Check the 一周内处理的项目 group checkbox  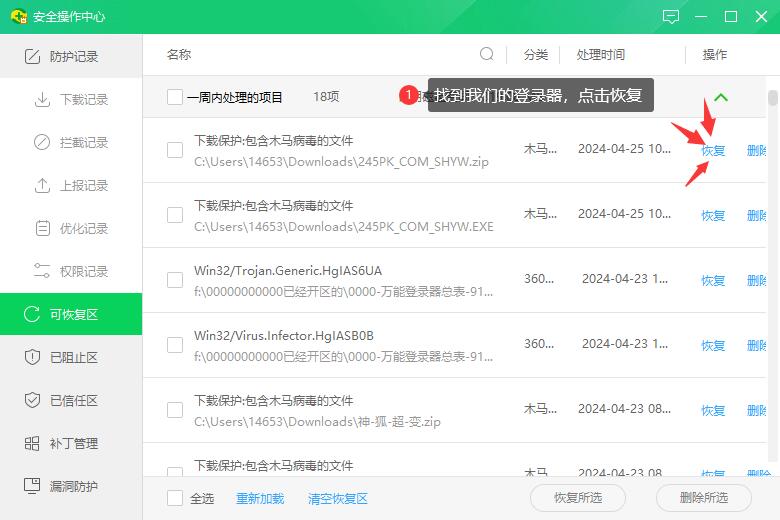175,97
